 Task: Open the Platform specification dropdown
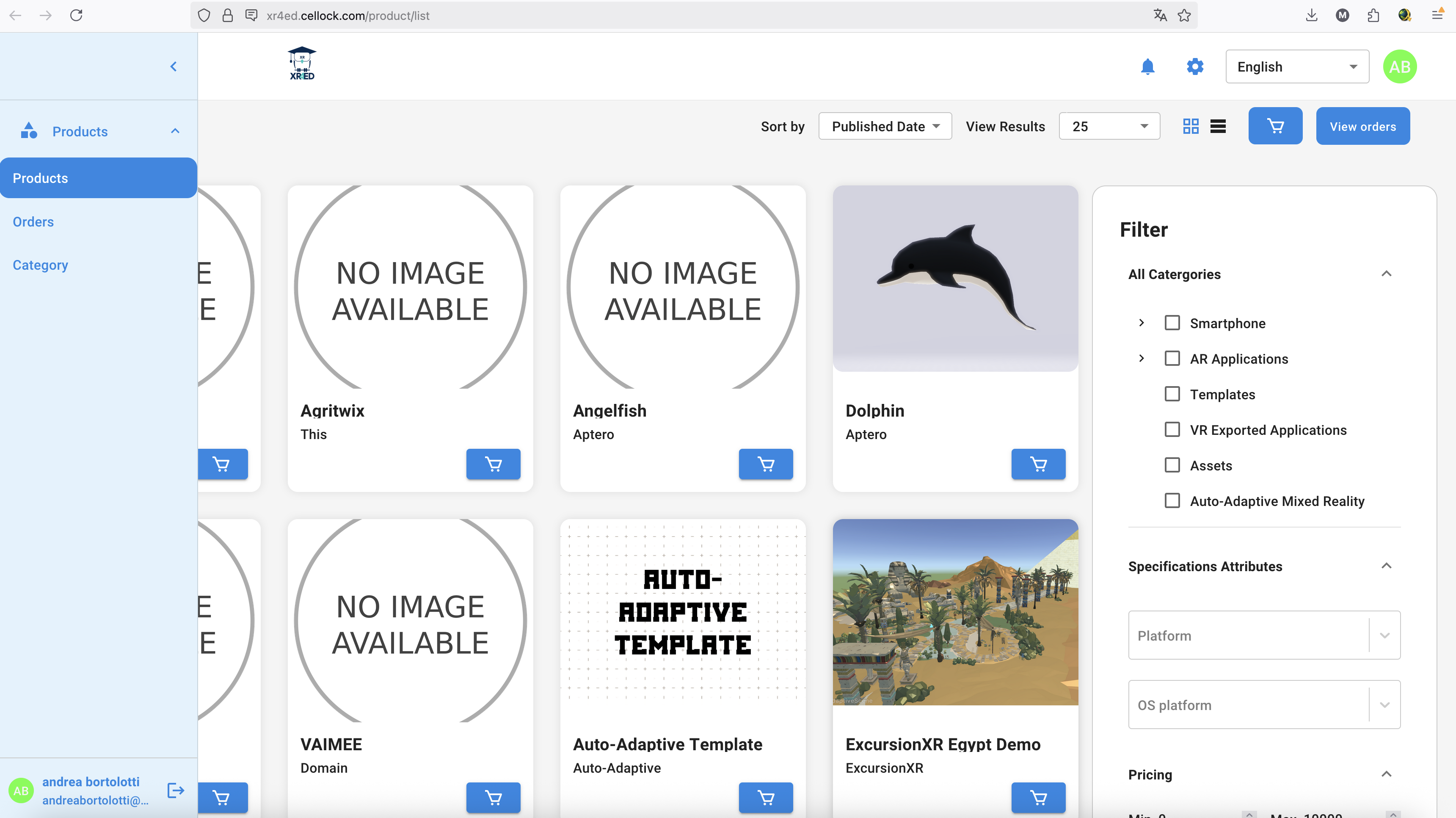(x=1264, y=635)
